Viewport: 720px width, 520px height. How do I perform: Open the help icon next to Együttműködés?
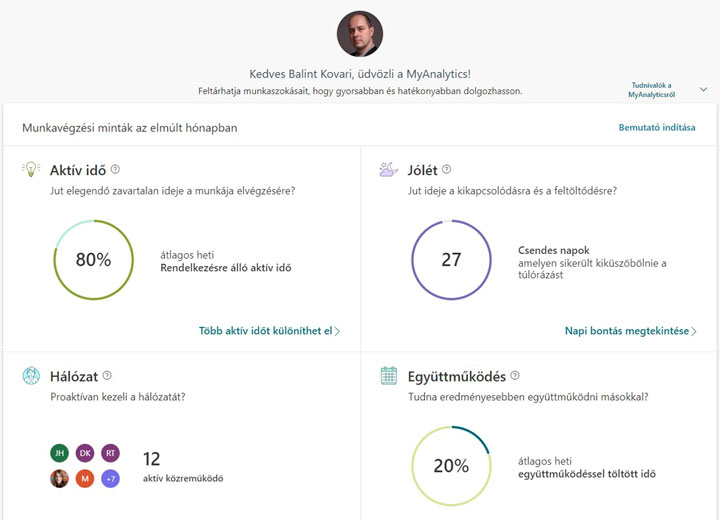tap(515, 375)
